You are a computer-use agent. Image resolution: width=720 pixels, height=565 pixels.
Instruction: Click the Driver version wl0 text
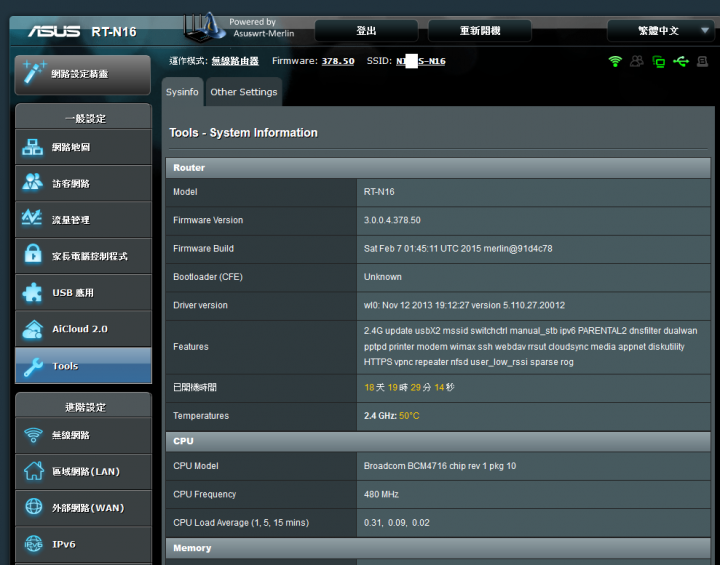tap(464, 305)
